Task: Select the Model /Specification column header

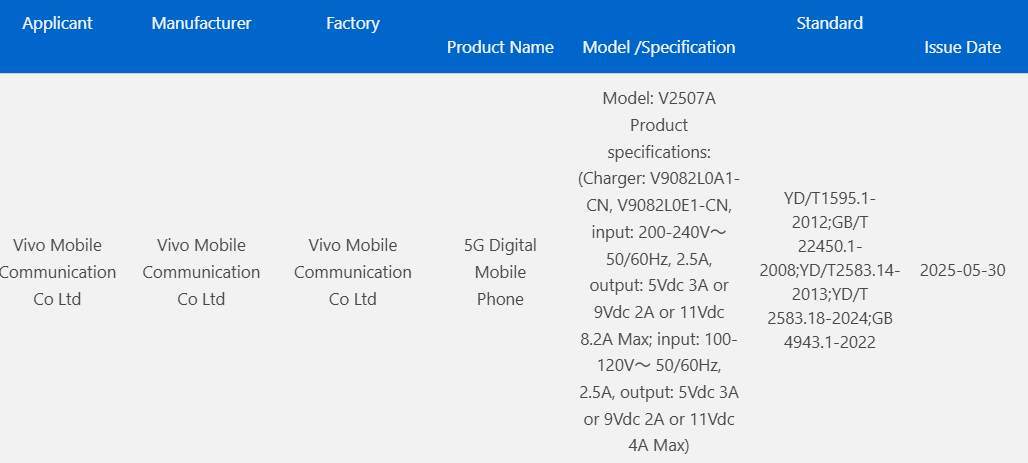Action: pyautogui.click(x=659, y=47)
